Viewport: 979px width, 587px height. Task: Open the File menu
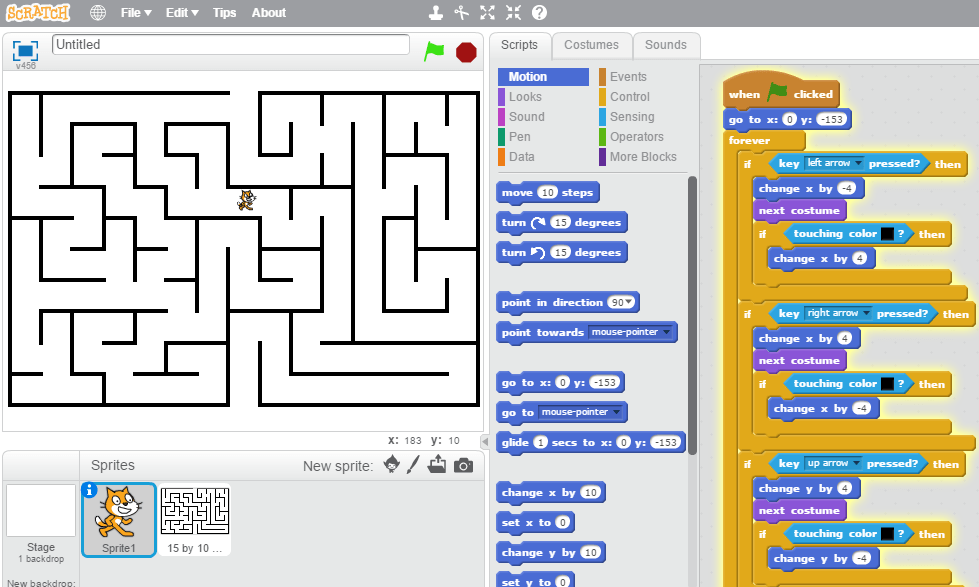pyautogui.click(x=133, y=12)
